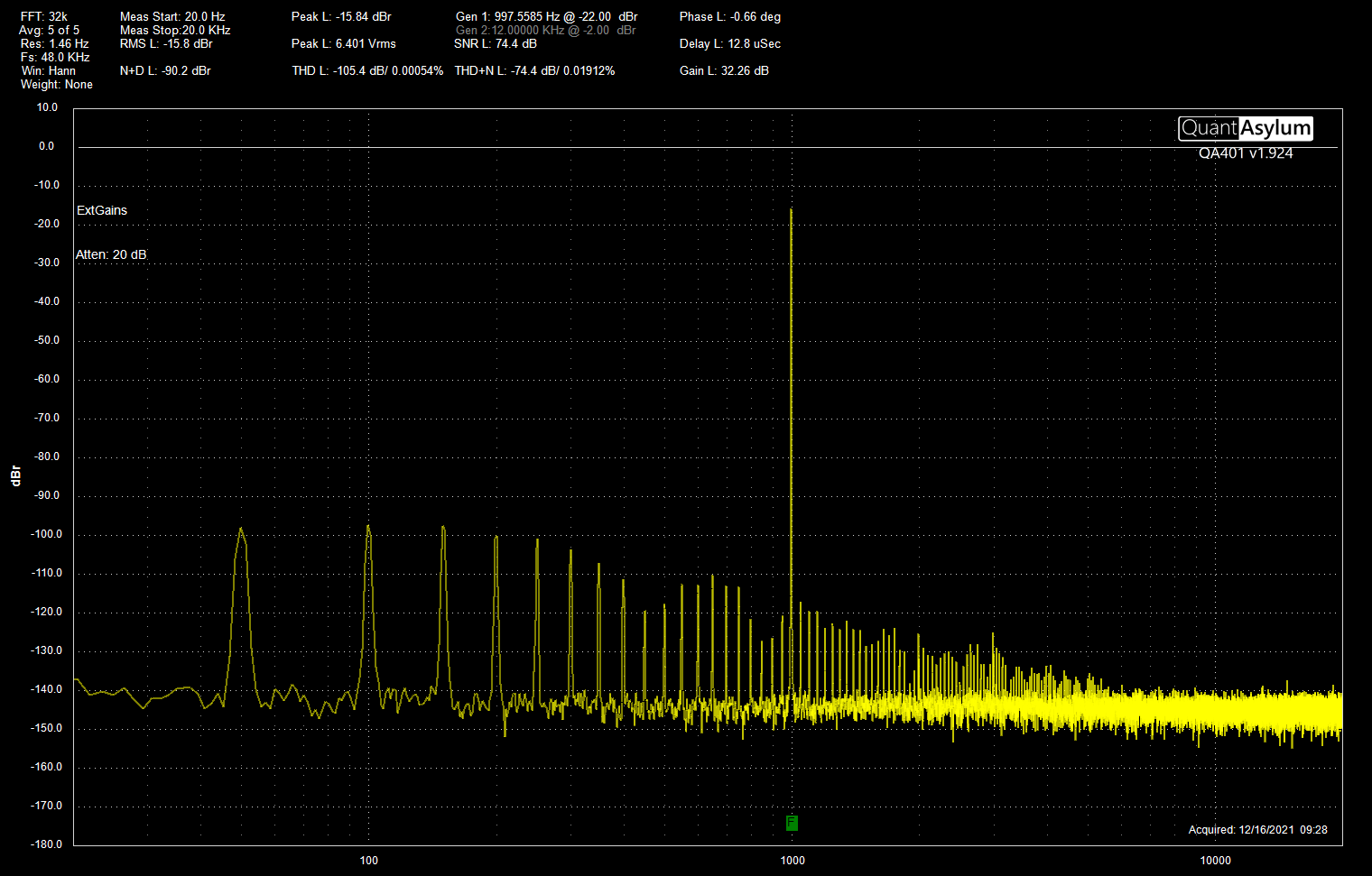This screenshot has height=876, width=1372.
Task: Click the QuantAsylum logo
Action: (x=1246, y=128)
